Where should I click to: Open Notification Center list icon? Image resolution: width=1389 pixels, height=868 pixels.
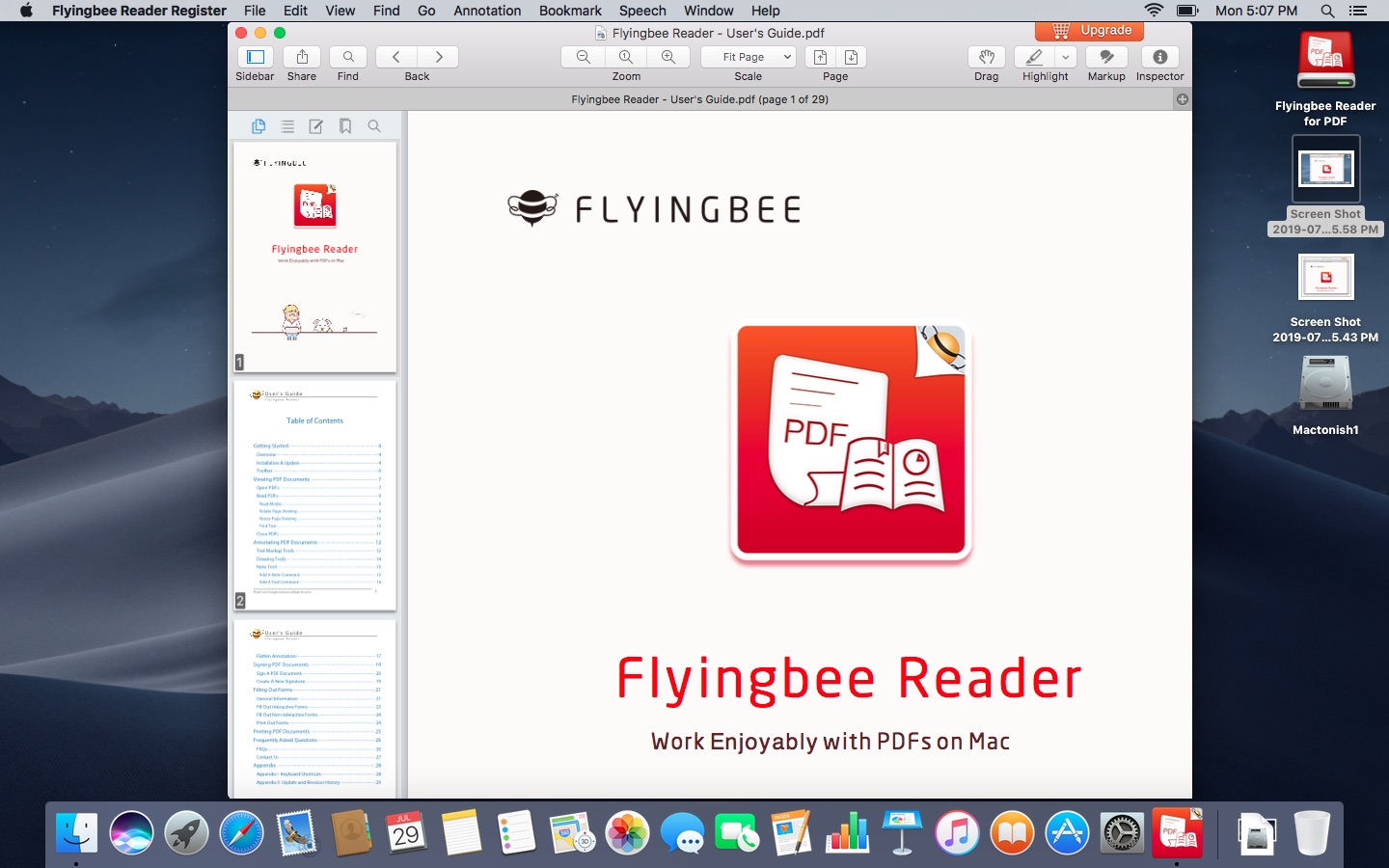pos(1358,11)
